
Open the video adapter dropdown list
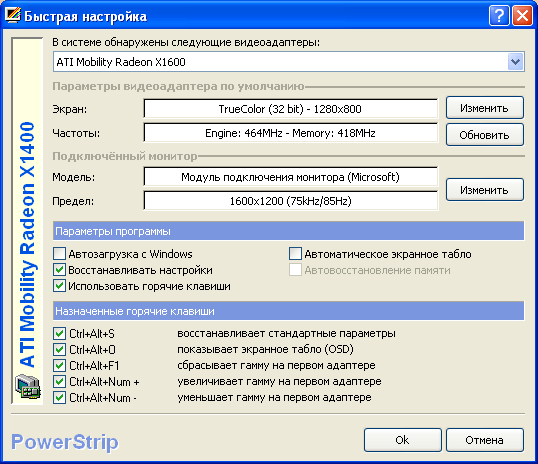point(515,62)
